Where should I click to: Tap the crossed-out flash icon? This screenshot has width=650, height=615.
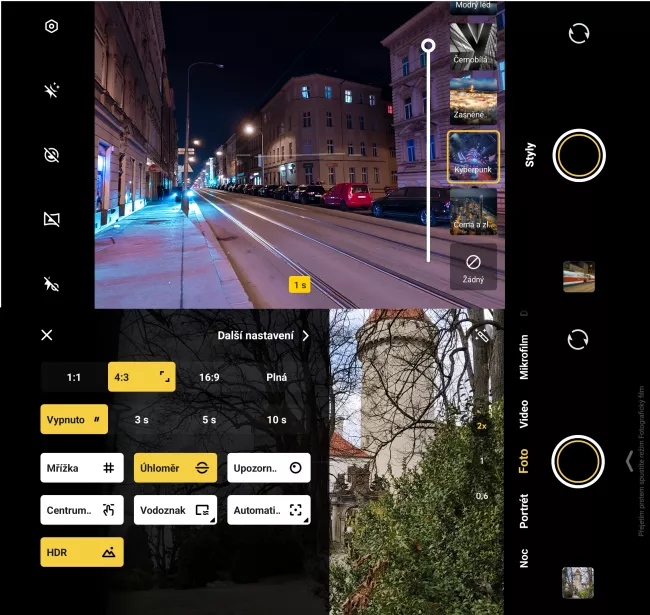(51, 284)
